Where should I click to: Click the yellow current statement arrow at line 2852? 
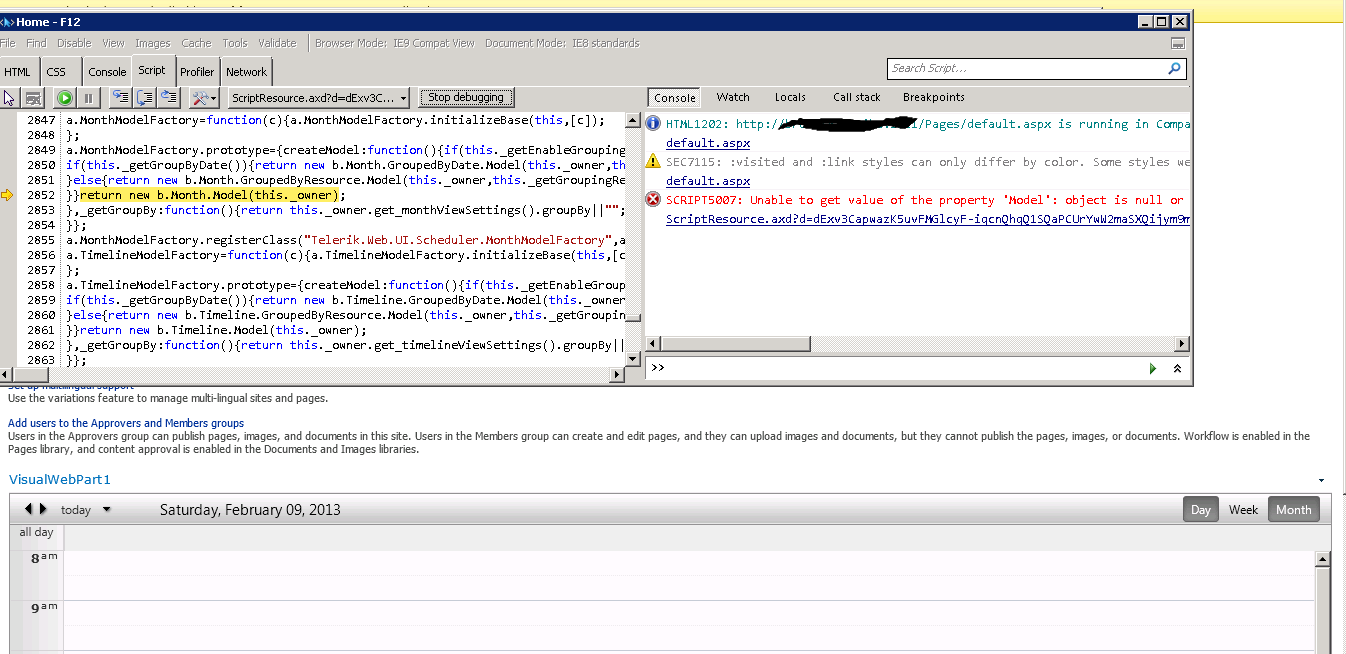click(8, 195)
